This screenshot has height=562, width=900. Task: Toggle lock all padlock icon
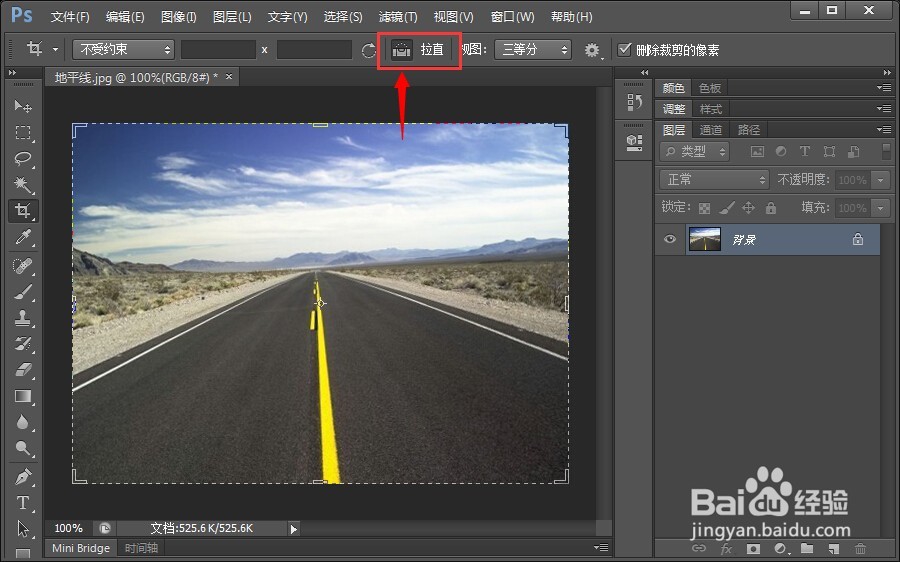(771, 208)
